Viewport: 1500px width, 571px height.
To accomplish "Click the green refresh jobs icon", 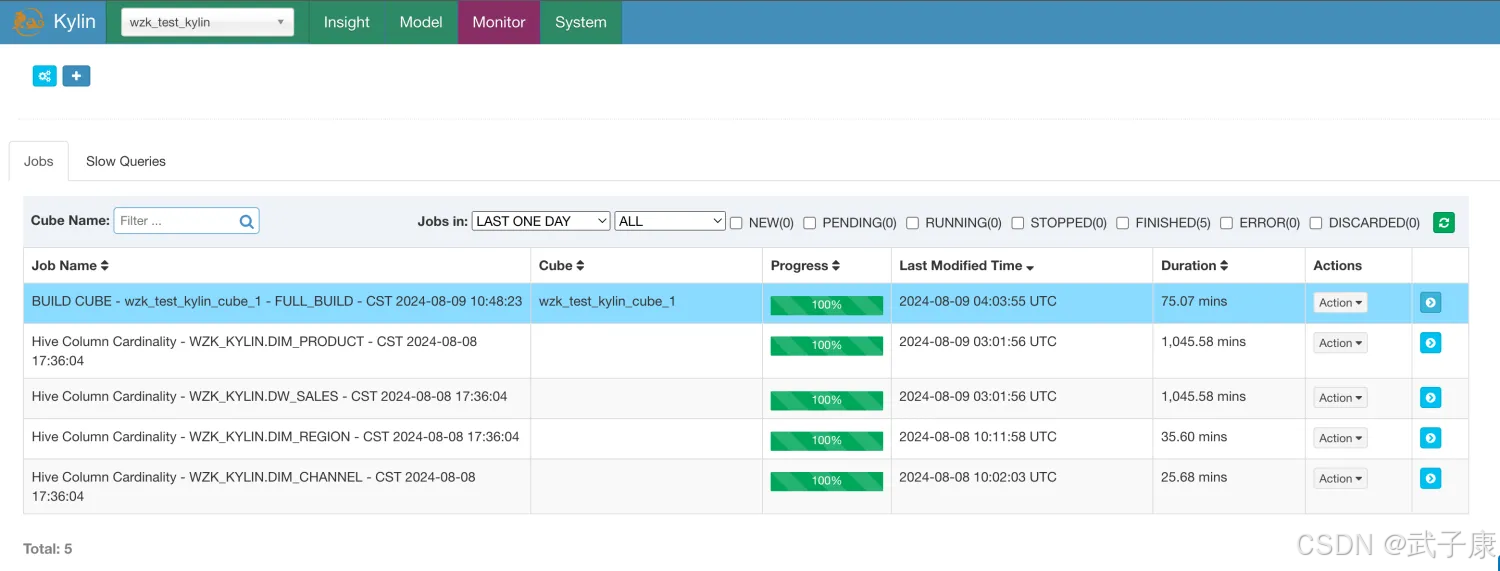I will (x=1443, y=222).
